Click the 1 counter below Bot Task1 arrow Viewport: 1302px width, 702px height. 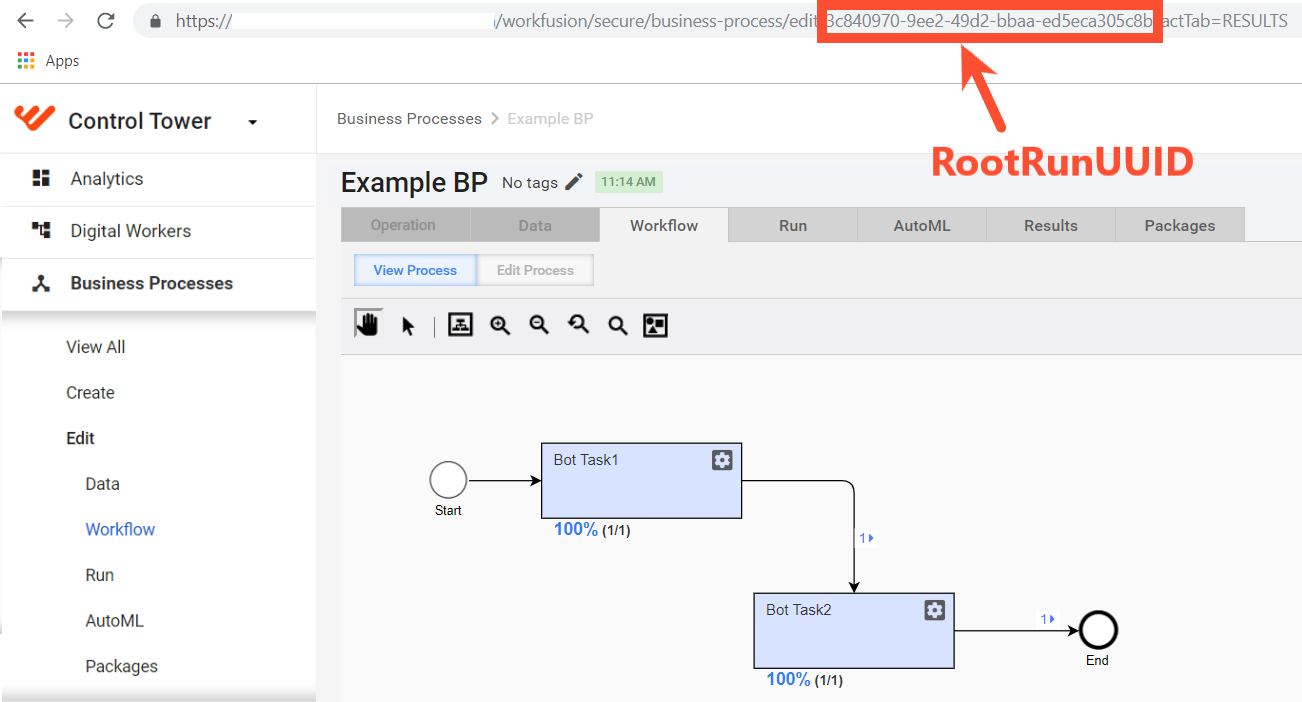(x=866, y=538)
